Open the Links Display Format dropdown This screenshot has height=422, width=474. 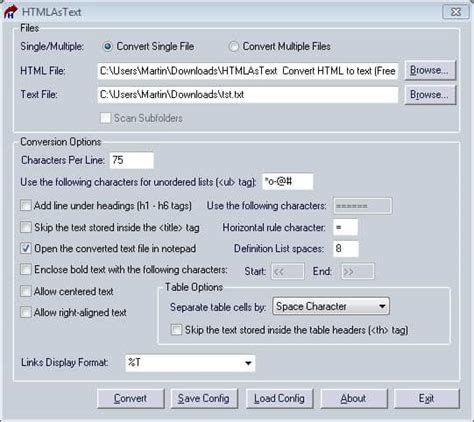pyautogui.click(x=190, y=363)
